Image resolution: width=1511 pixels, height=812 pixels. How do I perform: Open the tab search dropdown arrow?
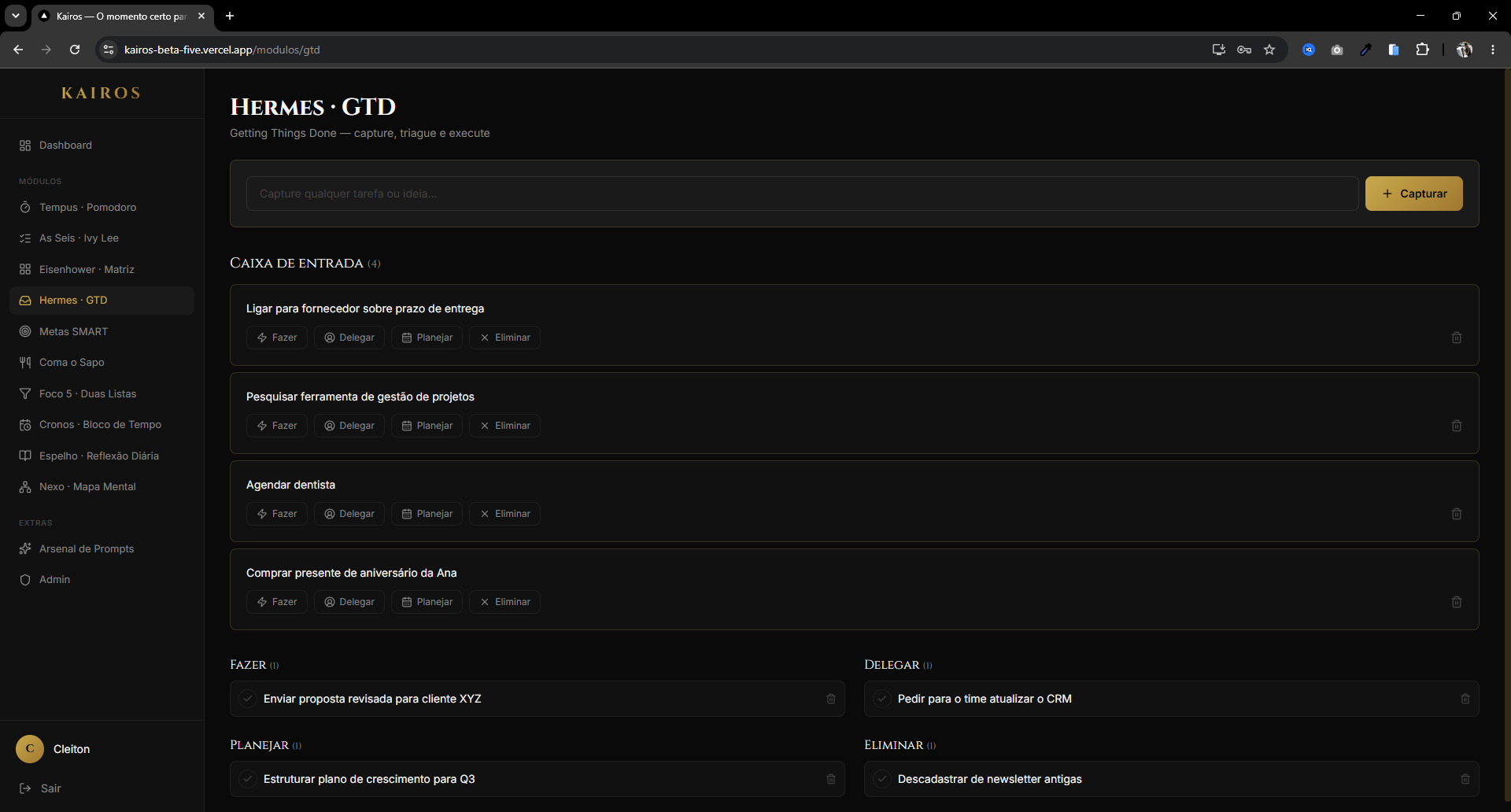pyautogui.click(x=16, y=16)
